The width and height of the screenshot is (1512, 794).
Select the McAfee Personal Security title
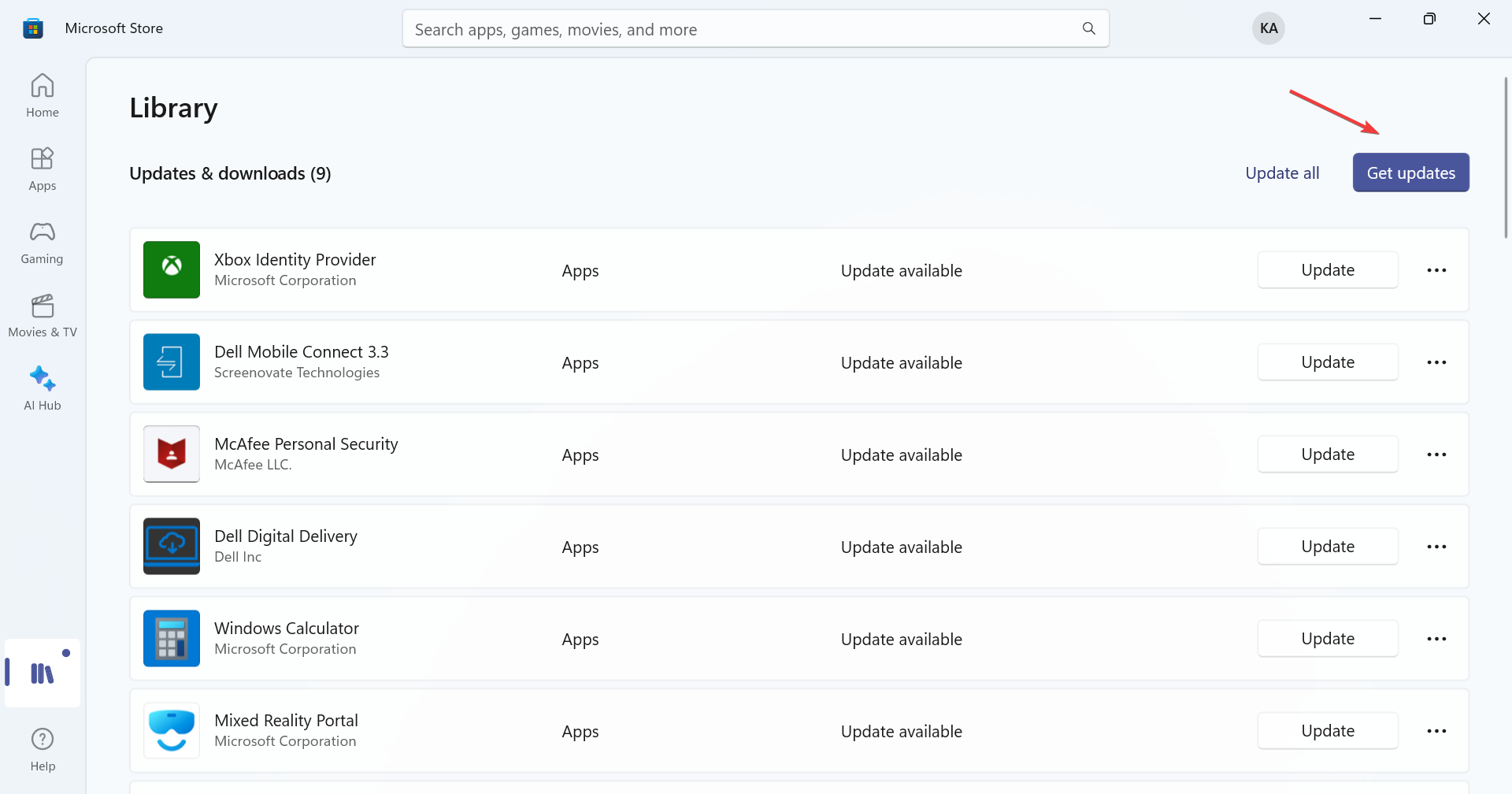(306, 443)
